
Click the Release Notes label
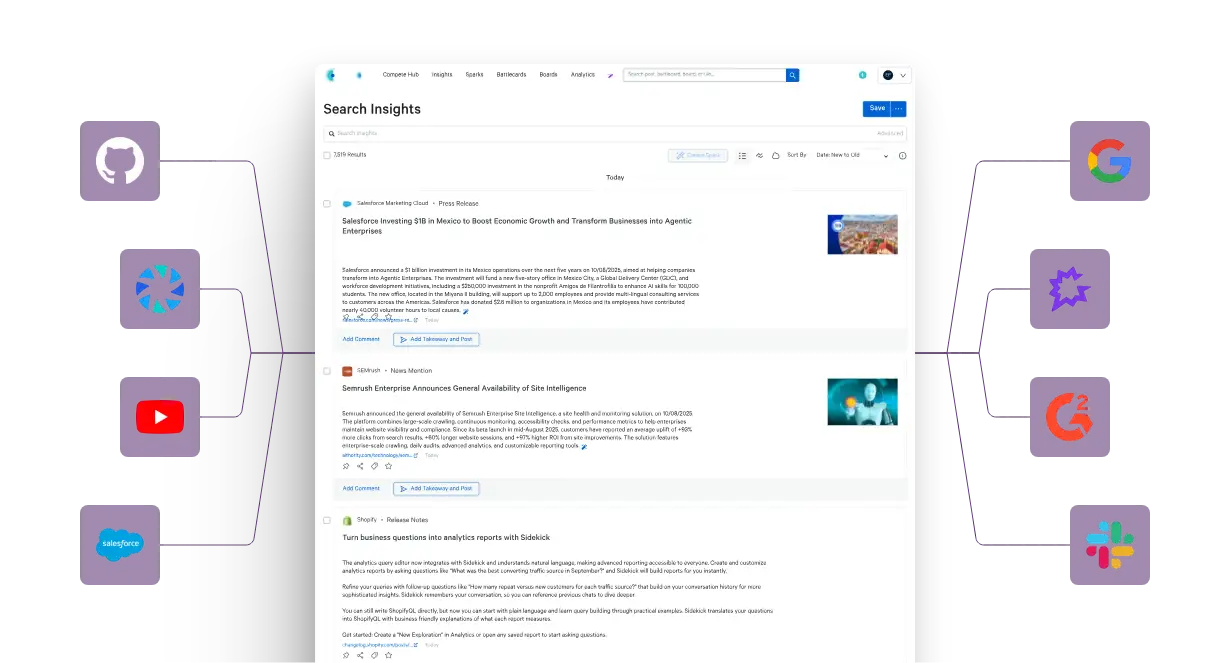coord(407,520)
